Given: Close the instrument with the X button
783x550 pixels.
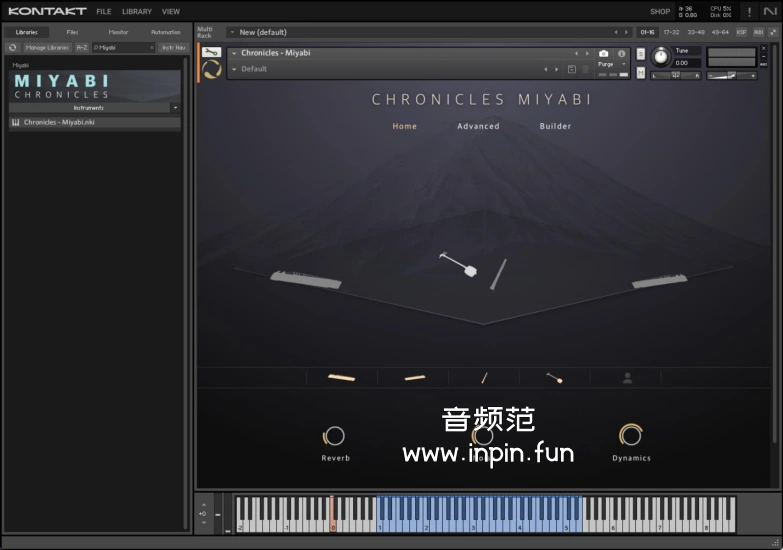Looking at the screenshot, I should (764, 48).
